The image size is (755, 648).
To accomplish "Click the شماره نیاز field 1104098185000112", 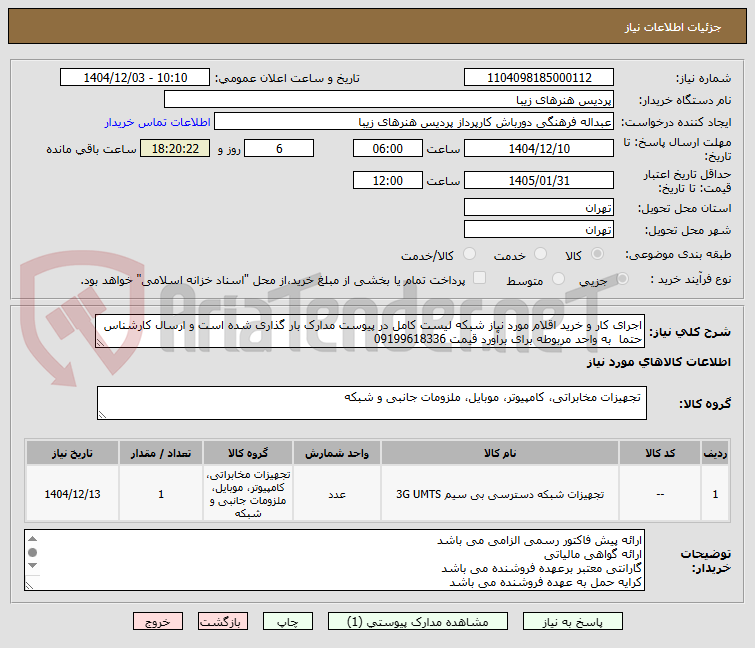I will tap(539, 78).
